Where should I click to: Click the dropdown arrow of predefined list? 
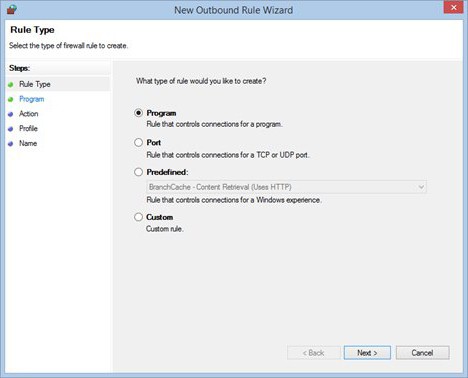tap(421, 187)
